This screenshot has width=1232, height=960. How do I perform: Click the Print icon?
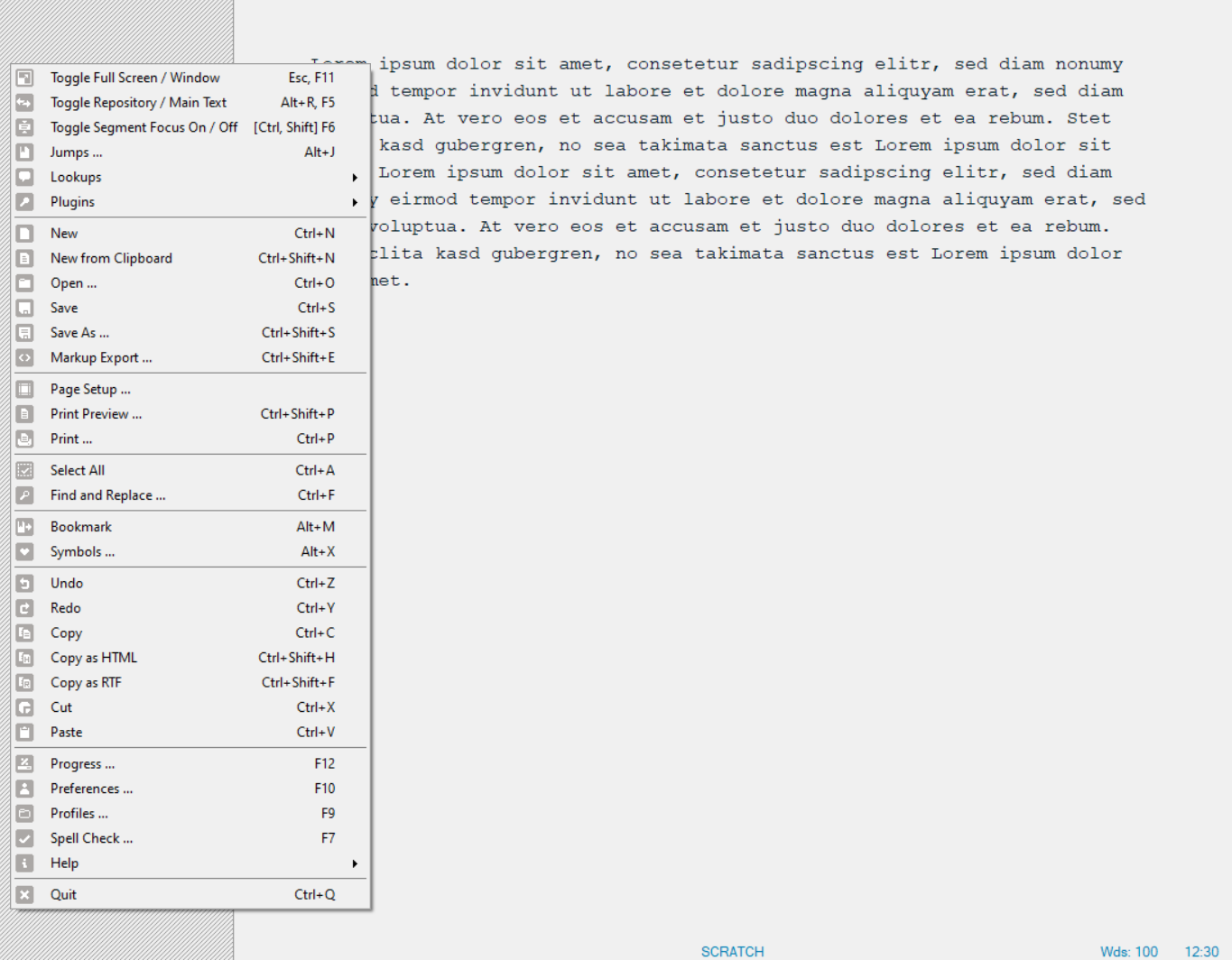[x=25, y=438]
